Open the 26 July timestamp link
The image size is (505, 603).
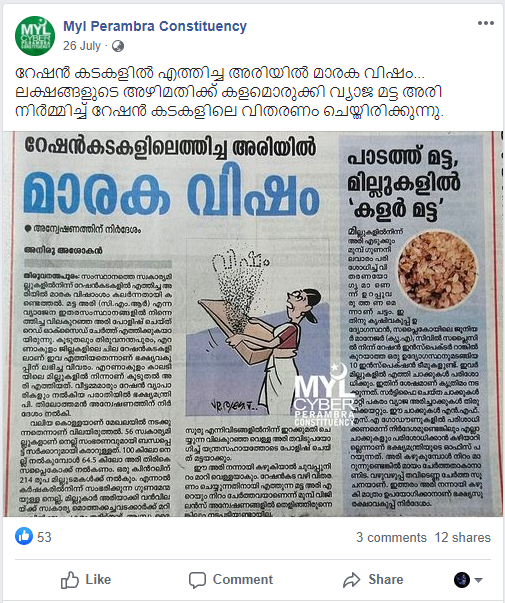[82, 46]
